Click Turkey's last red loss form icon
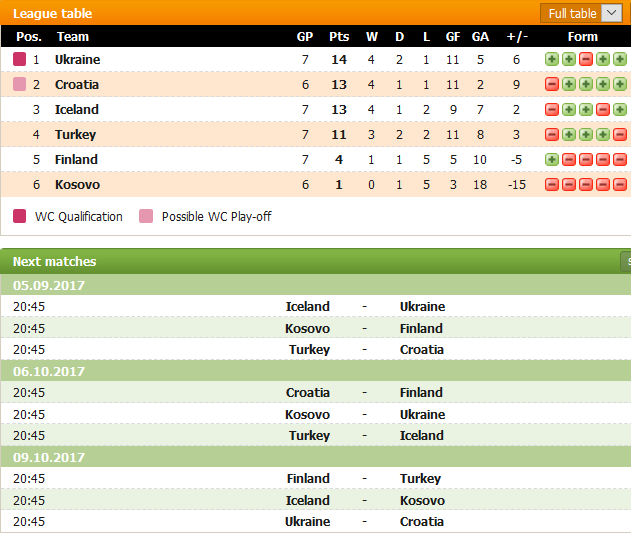This screenshot has height=533, width=631. (620, 134)
